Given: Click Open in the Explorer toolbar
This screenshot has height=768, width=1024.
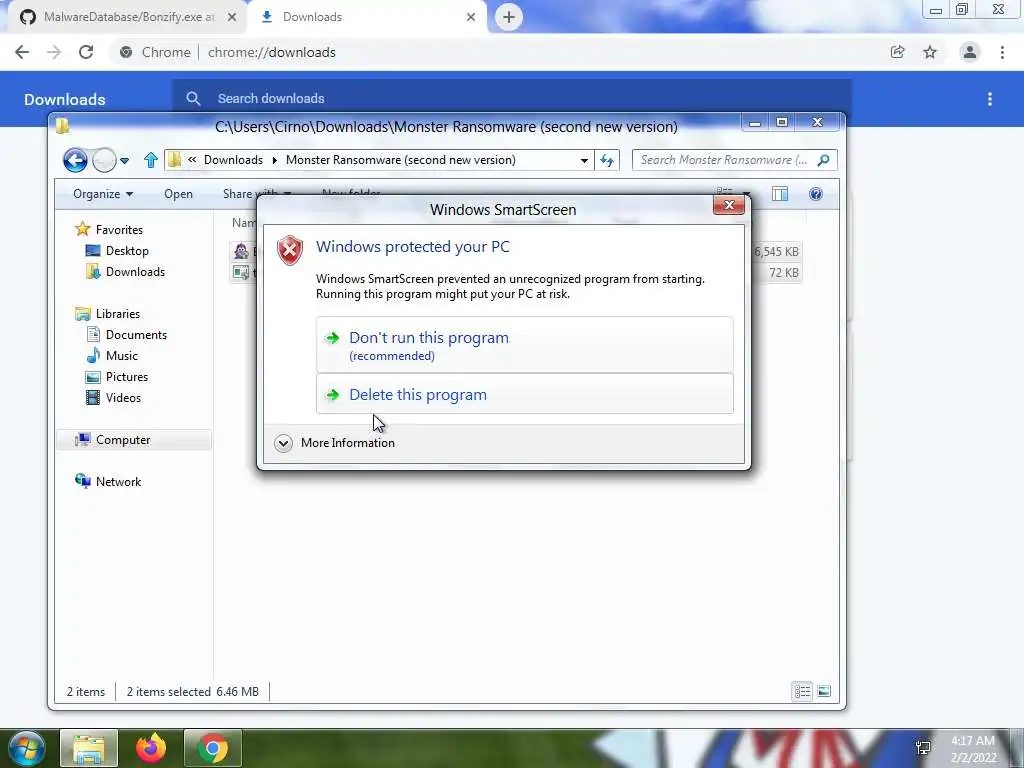Looking at the screenshot, I should (x=178, y=194).
